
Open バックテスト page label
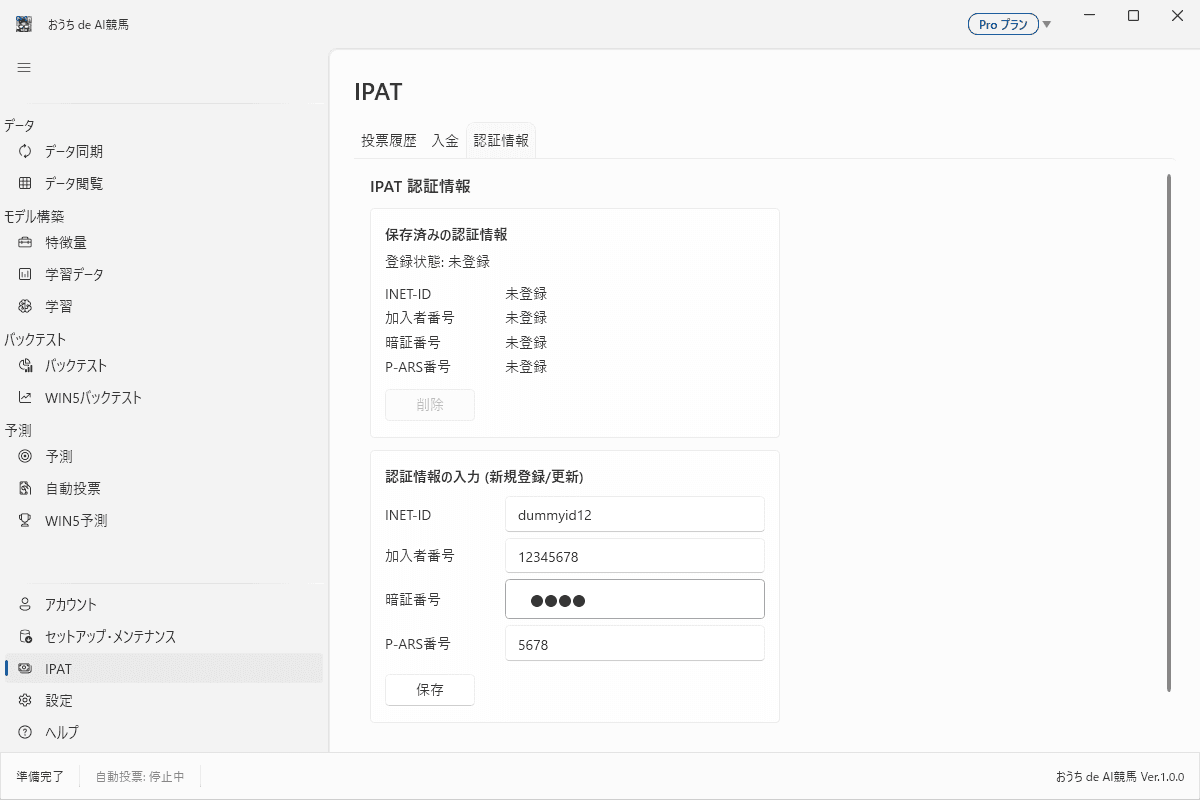pyautogui.click(x=76, y=366)
